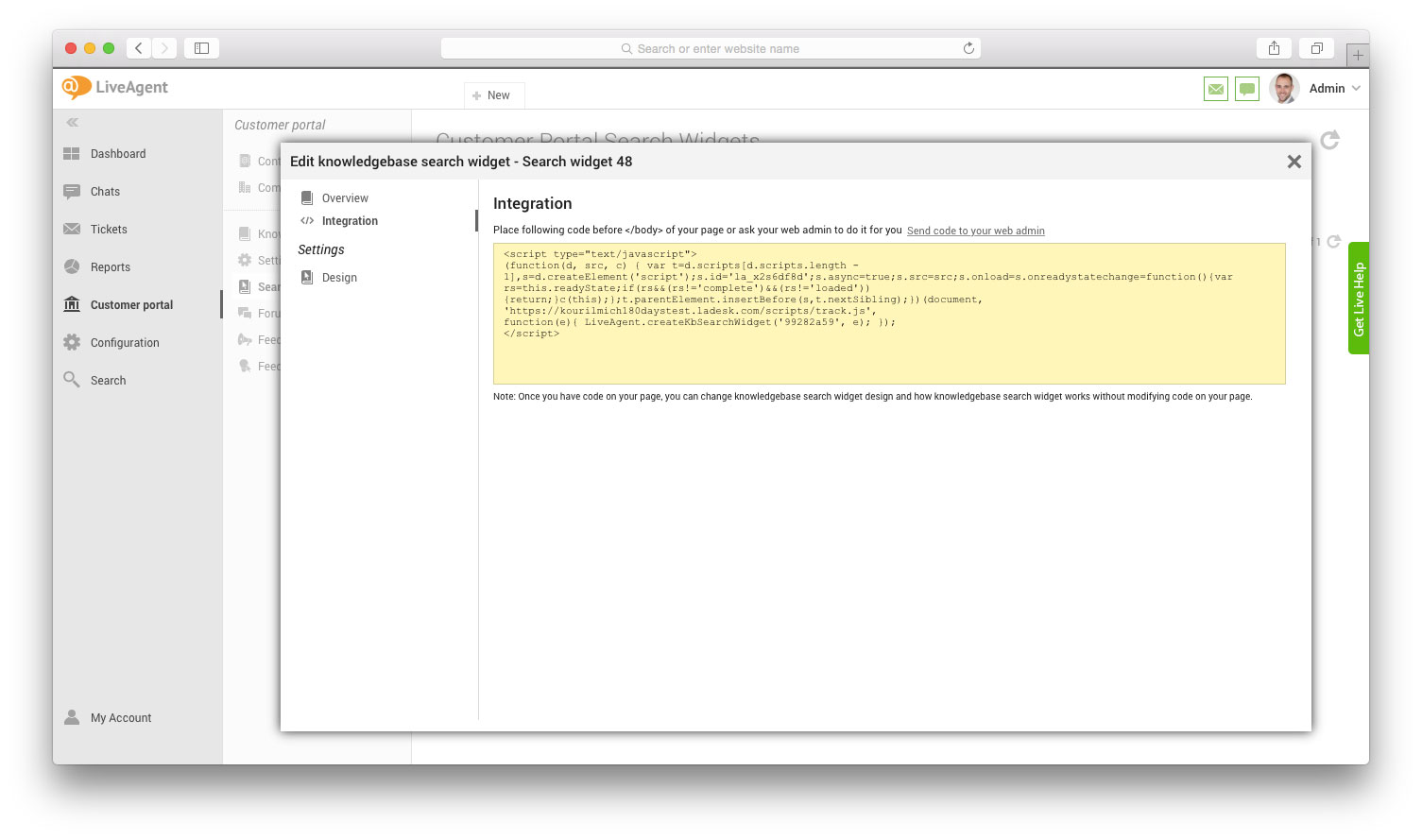
Task: Click the Safari share icon
Action: [1274, 48]
